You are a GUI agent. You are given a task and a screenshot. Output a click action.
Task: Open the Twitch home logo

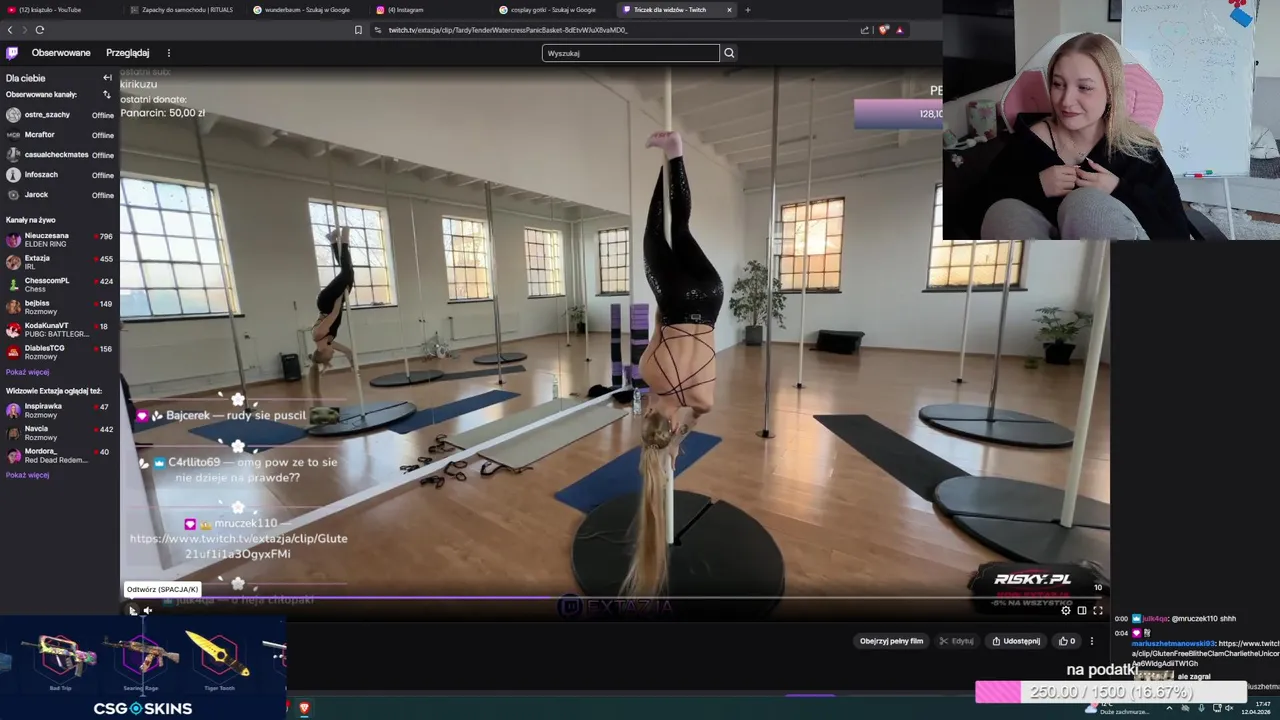(x=12, y=53)
